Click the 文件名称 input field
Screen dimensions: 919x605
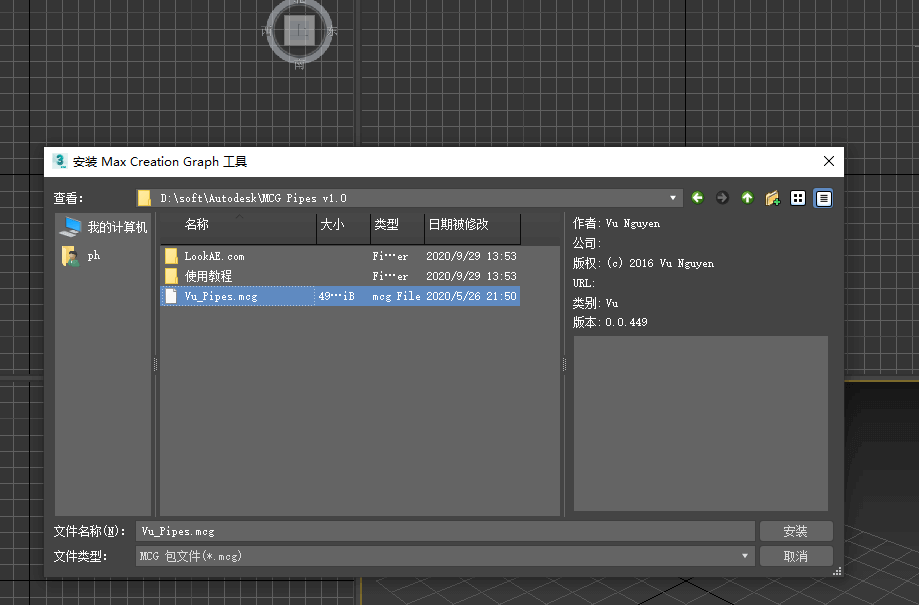click(445, 531)
